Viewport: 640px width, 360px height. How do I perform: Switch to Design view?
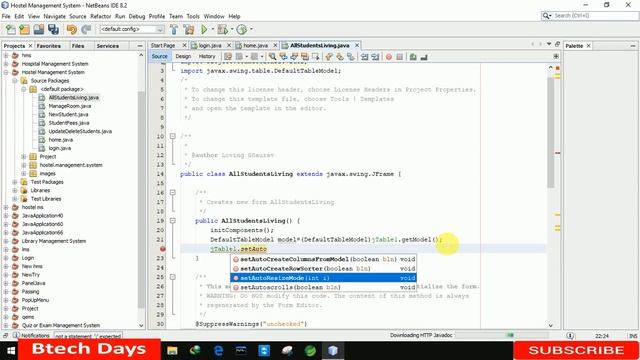point(183,56)
